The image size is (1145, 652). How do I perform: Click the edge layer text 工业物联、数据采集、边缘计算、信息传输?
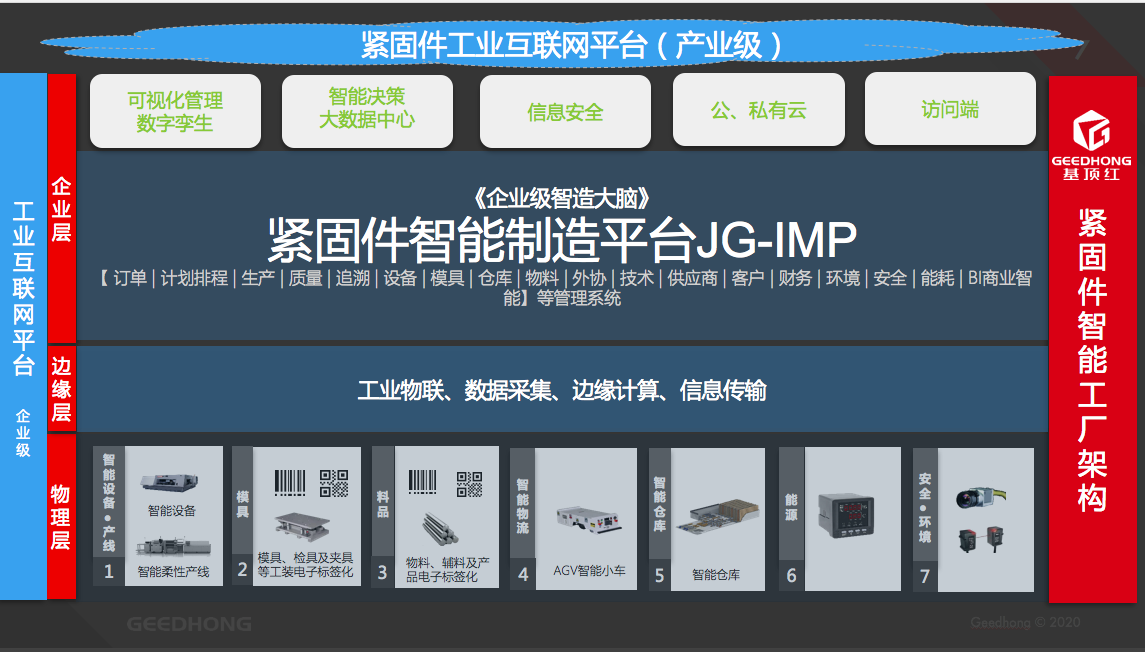point(562,391)
